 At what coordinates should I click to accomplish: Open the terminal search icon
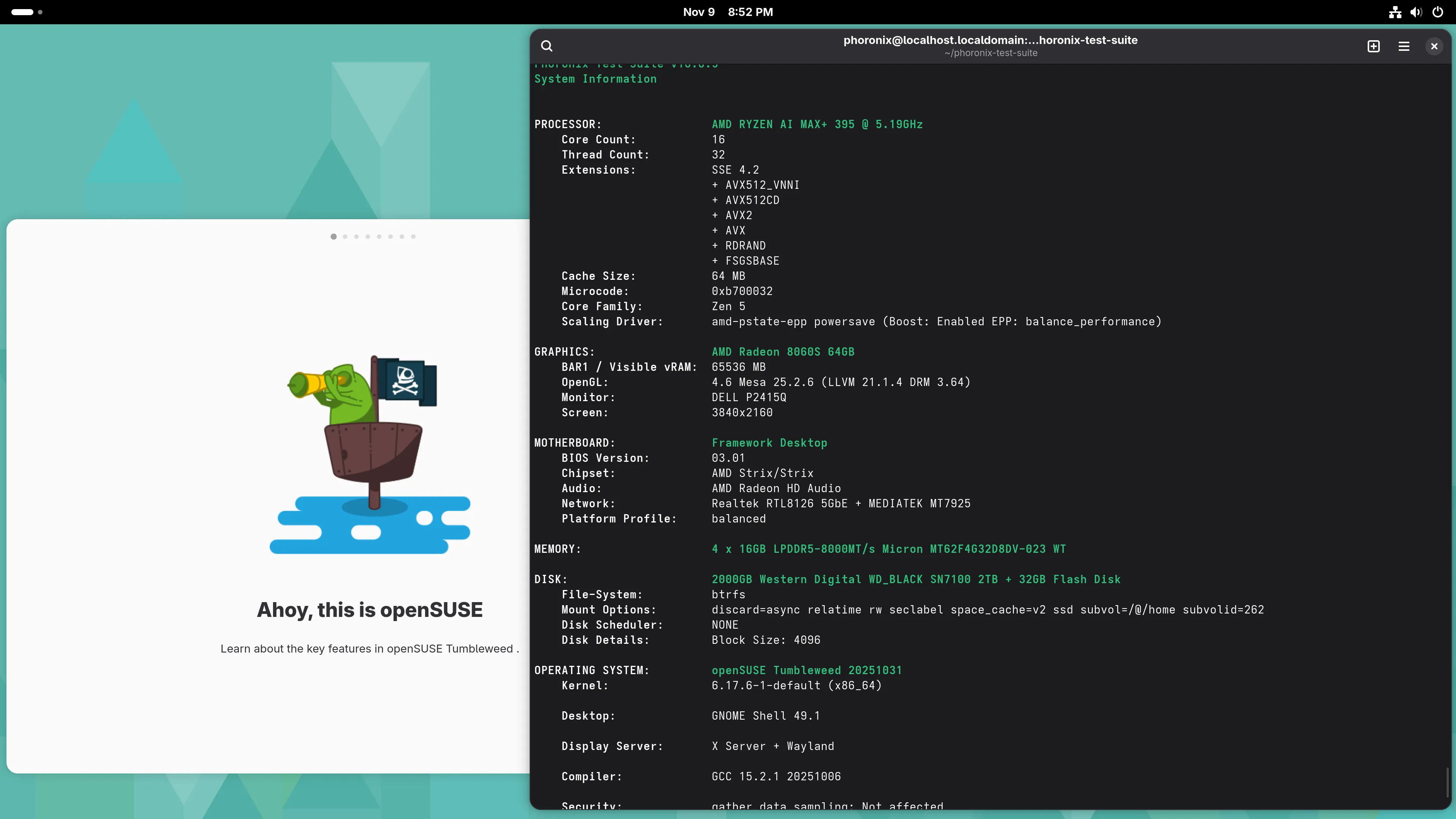pos(546,46)
